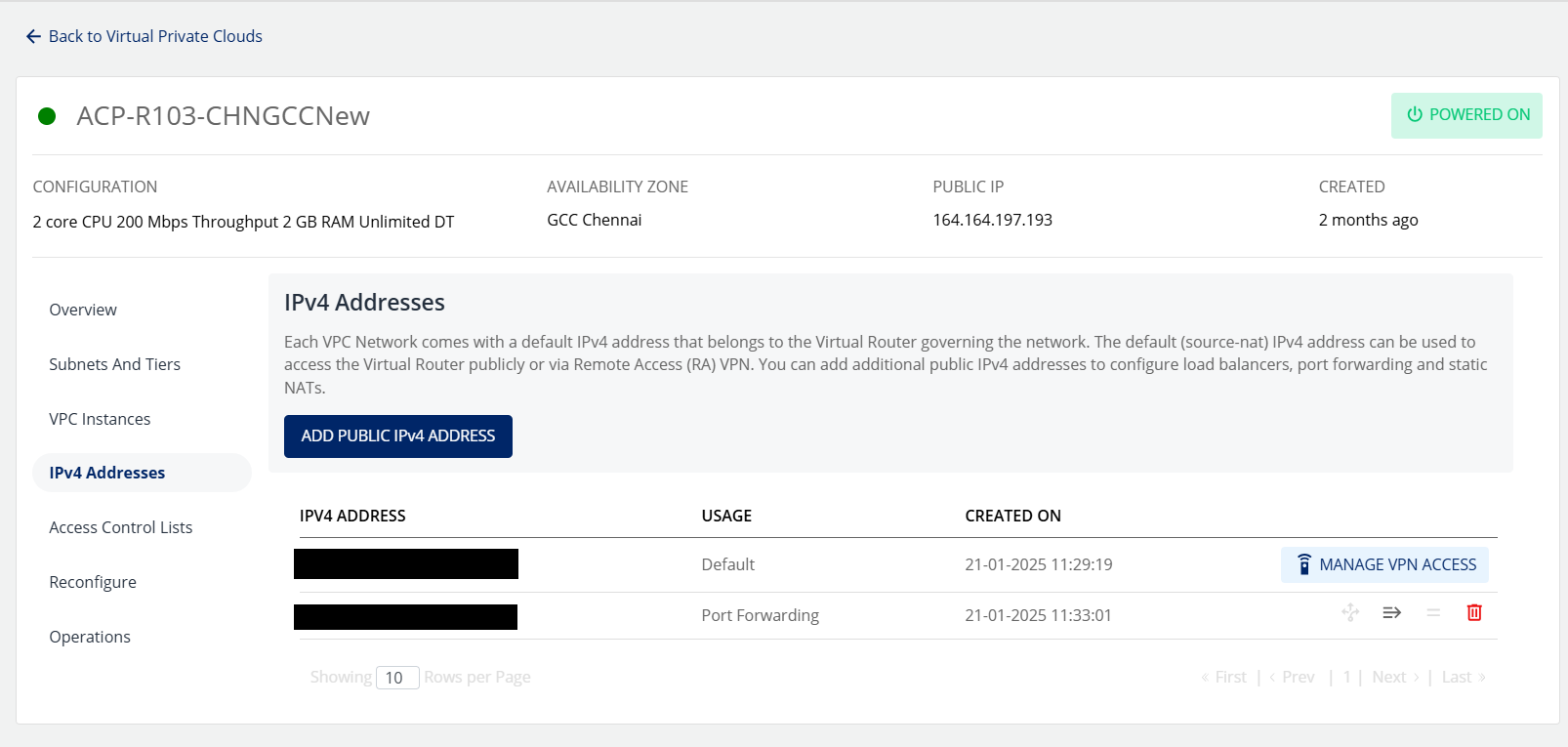Image resolution: width=1568 pixels, height=747 pixels.
Task: Open the Operations section
Action: coord(90,637)
